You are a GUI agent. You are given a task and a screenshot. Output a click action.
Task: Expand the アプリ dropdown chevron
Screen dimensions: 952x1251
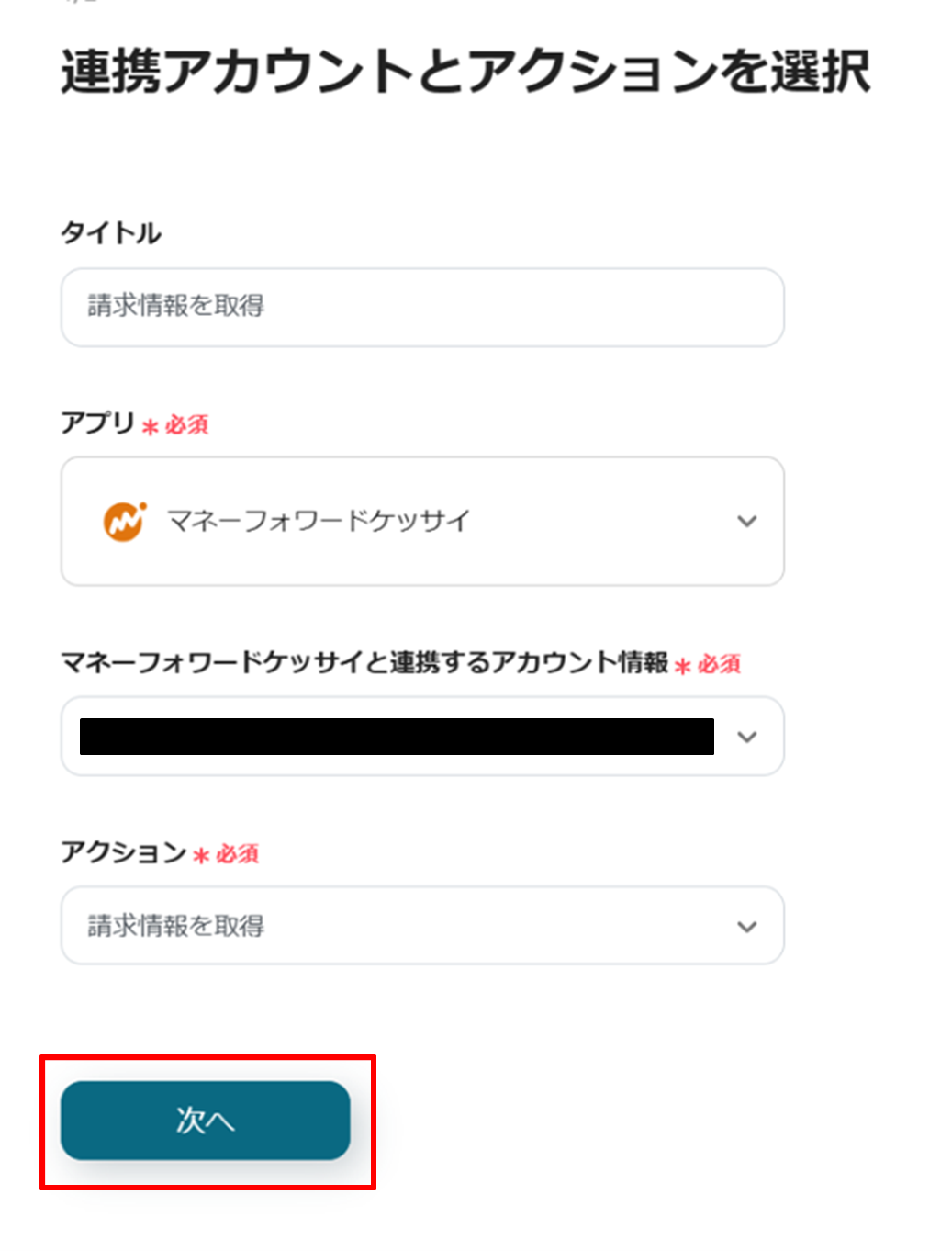coord(746,521)
